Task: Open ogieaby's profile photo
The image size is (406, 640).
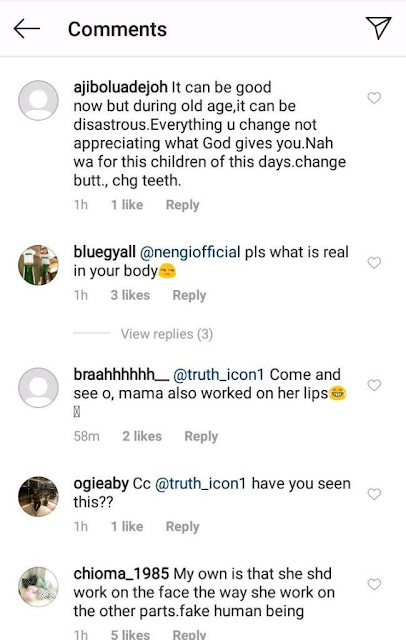Action: (38, 496)
